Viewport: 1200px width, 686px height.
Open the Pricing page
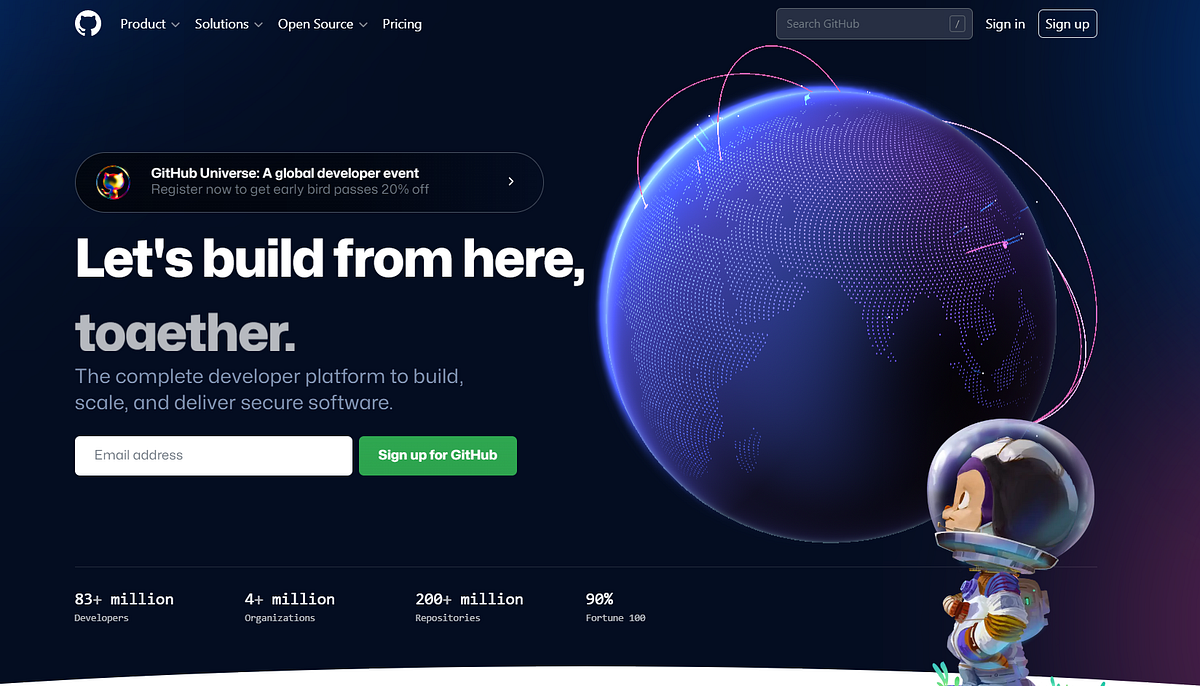(402, 24)
